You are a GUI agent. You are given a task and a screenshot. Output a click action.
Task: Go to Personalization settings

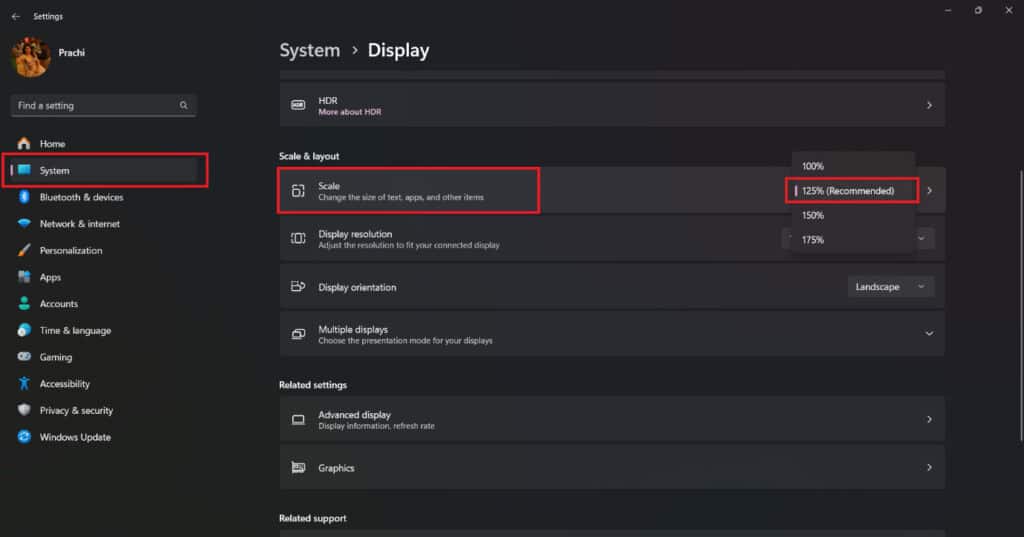pos(70,250)
